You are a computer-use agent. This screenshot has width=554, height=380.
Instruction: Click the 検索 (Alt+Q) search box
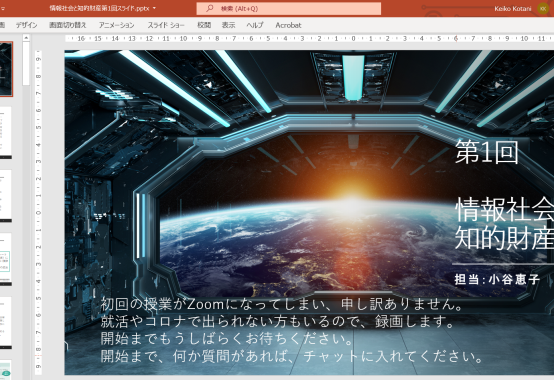point(289,8)
